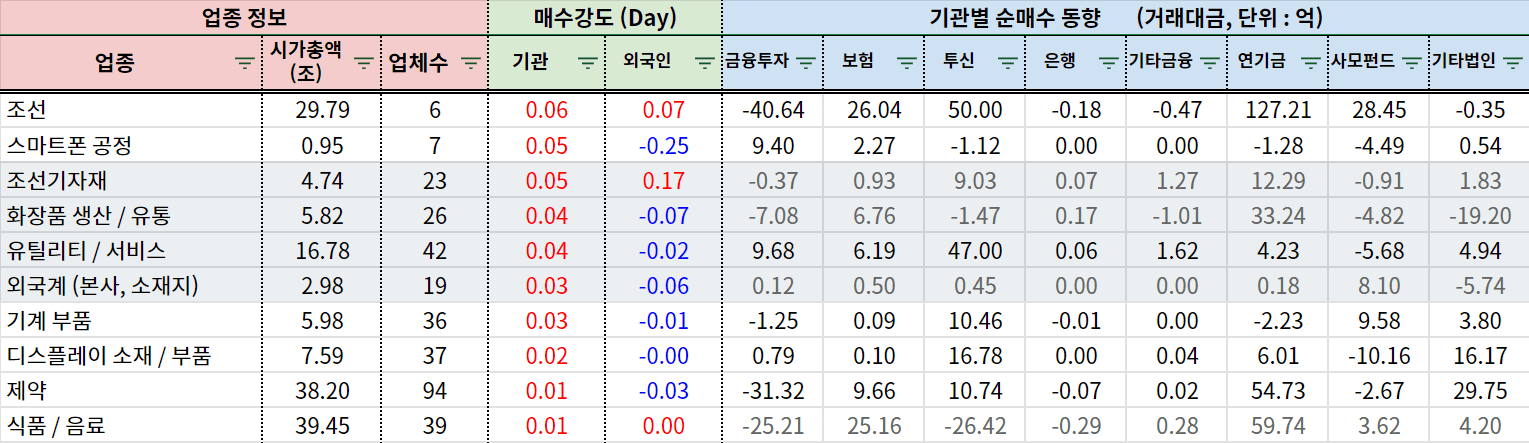Select the 조선 row cell
This screenshot has width=1529, height=443.
pos(130,109)
